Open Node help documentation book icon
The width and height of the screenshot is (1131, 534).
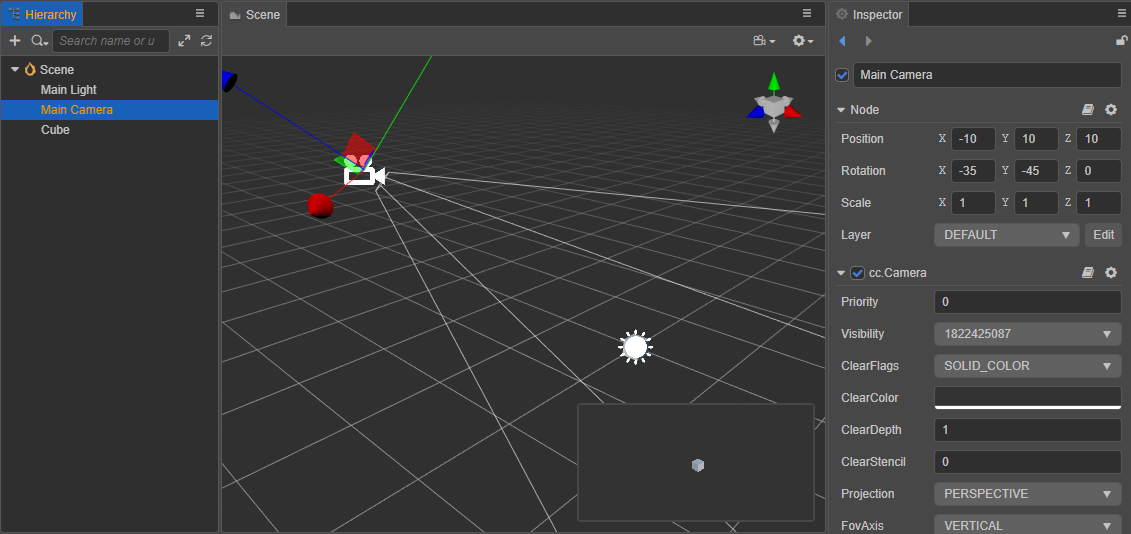tap(1088, 110)
